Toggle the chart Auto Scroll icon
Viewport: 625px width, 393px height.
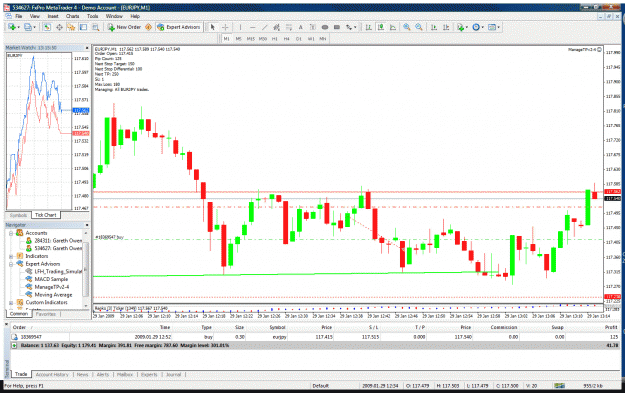click(434, 27)
